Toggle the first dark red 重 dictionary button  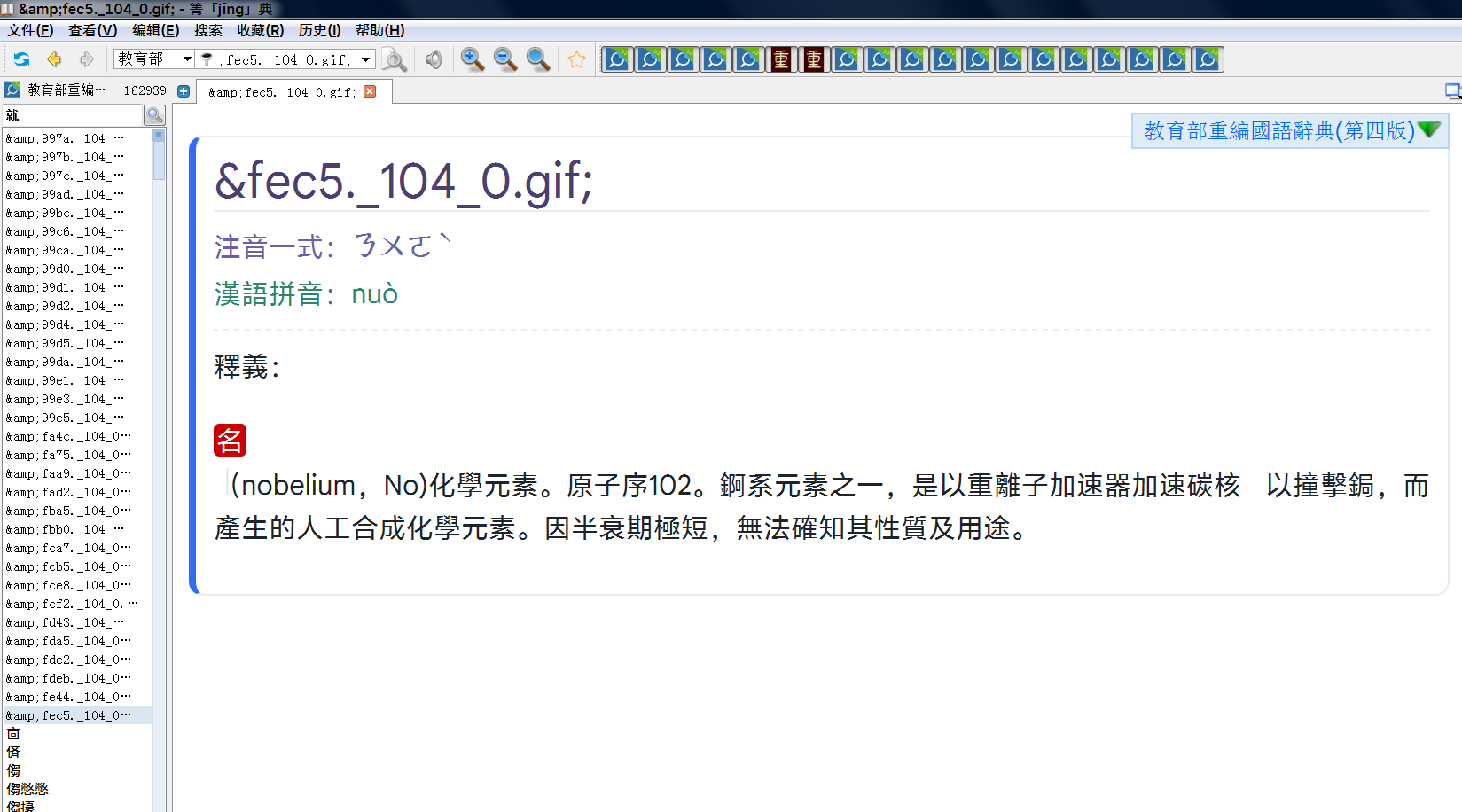click(x=781, y=59)
